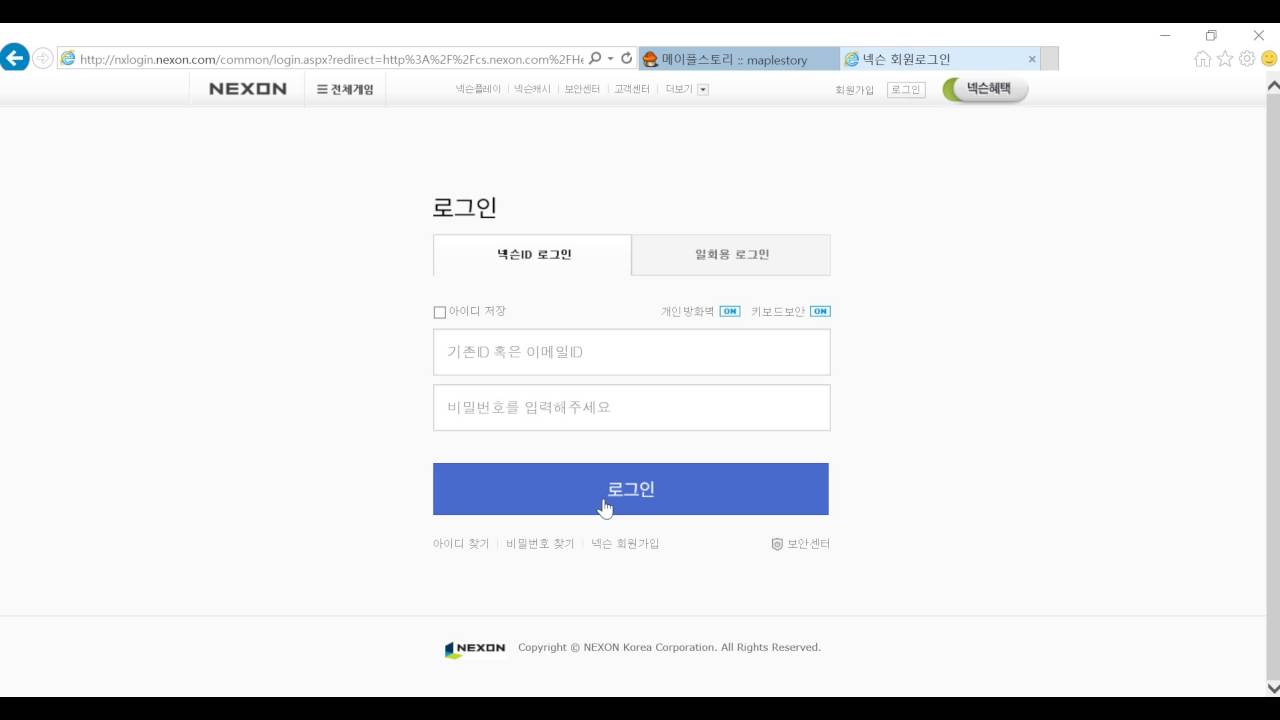Open the 넥슨혜택 button
This screenshot has width=1280, height=720.
[x=985, y=89]
